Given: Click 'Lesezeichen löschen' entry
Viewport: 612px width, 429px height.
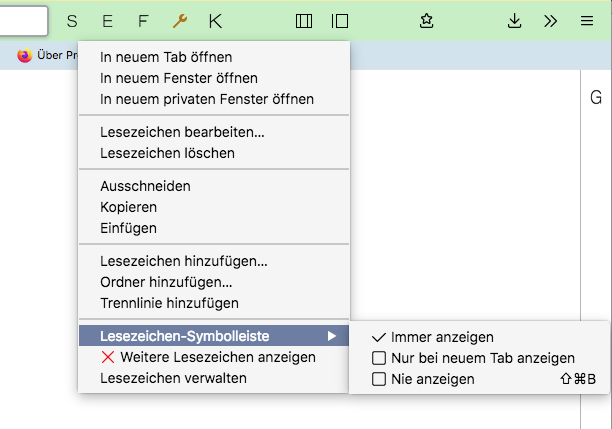Looking at the screenshot, I should pos(167,153).
